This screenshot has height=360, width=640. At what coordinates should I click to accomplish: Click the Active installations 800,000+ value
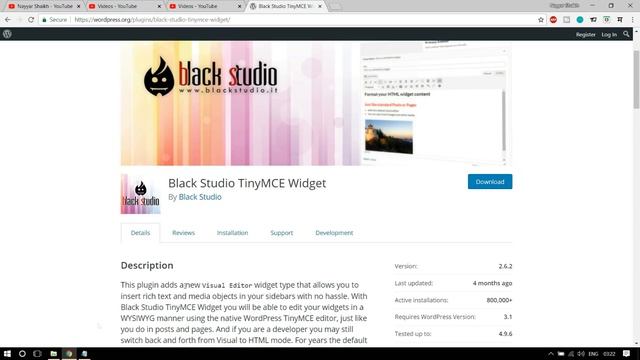[x=499, y=300]
